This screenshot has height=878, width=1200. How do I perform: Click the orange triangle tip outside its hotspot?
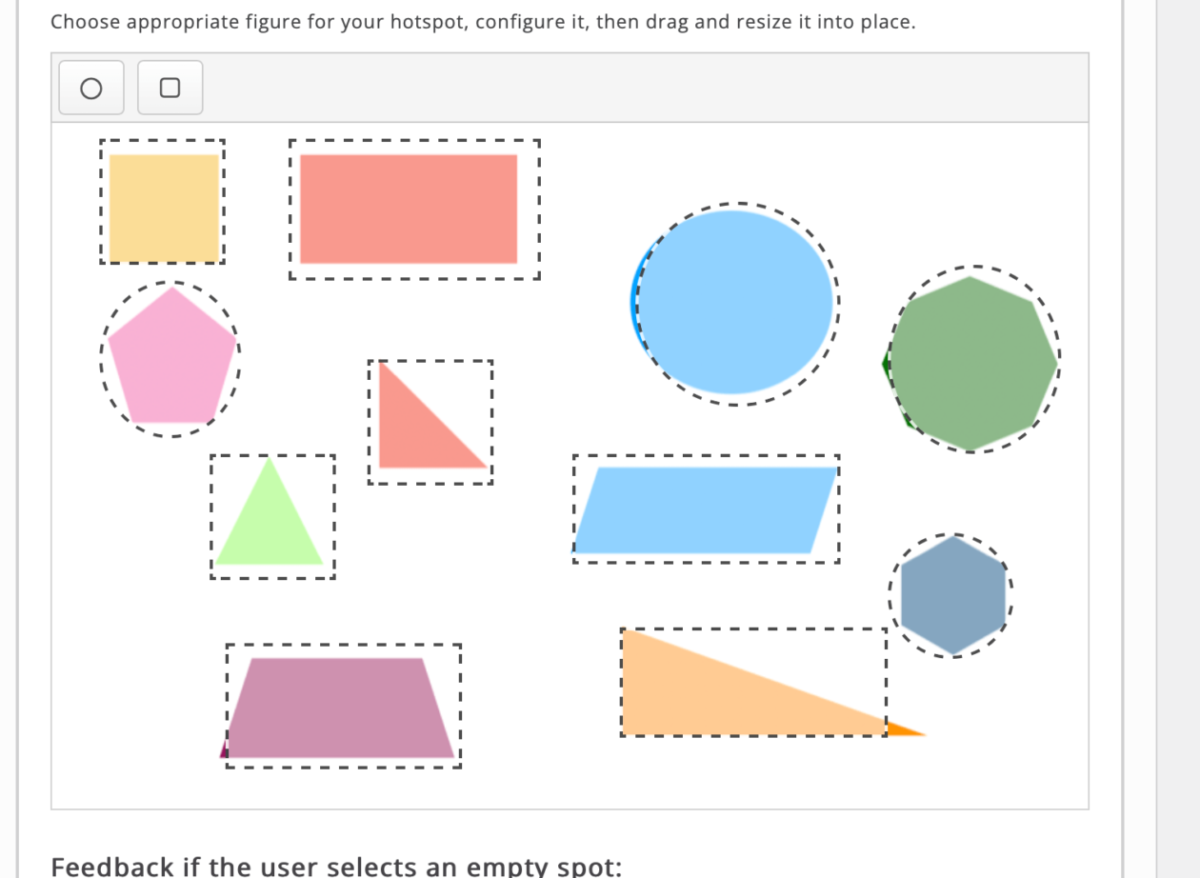click(903, 730)
